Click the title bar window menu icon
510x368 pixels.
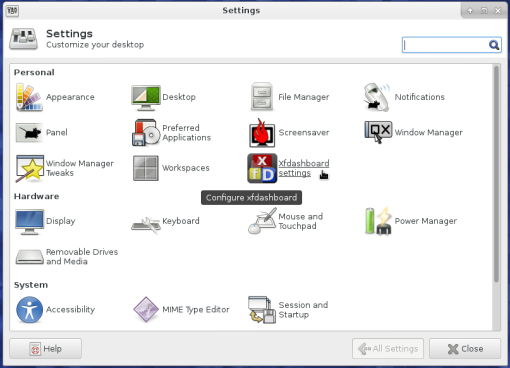point(12,11)
